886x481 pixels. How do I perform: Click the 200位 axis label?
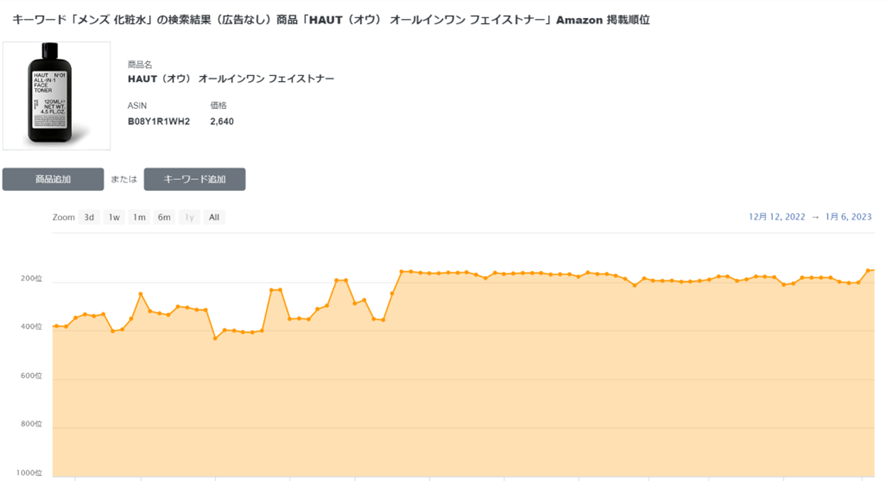[31, 279]
